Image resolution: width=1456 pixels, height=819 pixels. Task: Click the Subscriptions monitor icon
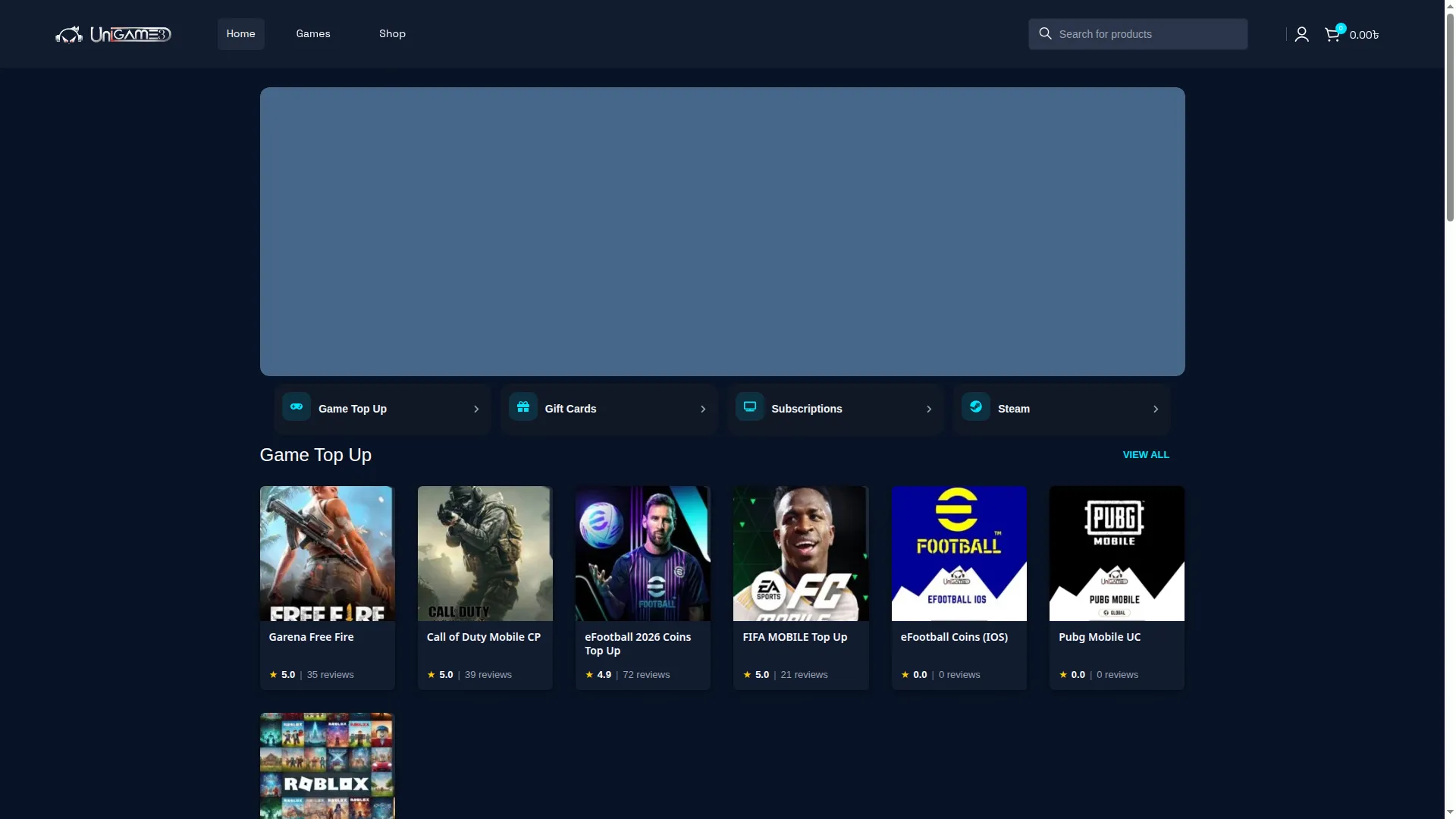pos(750,406)
